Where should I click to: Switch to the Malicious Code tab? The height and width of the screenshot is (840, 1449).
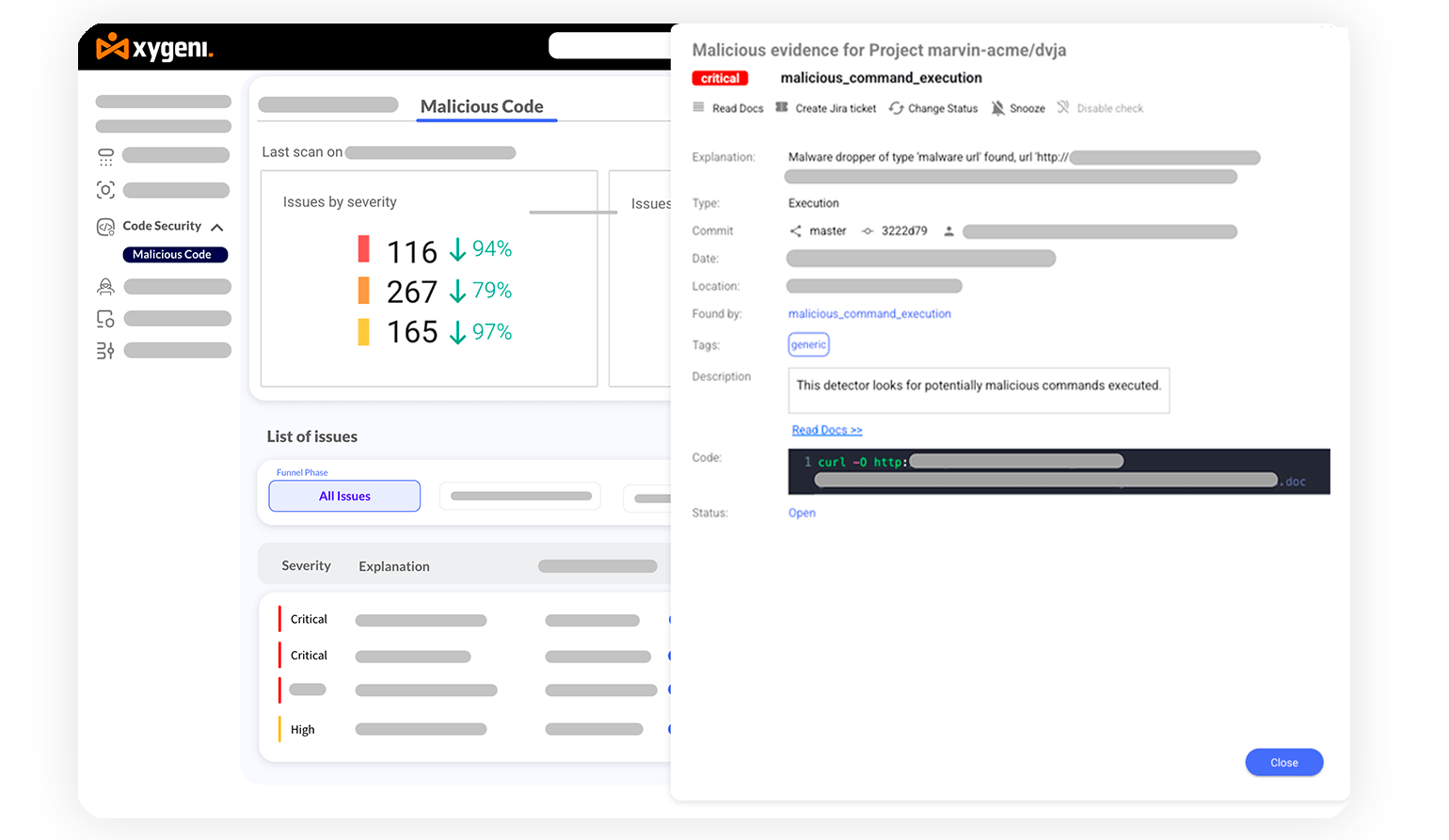tap(482, 106)
